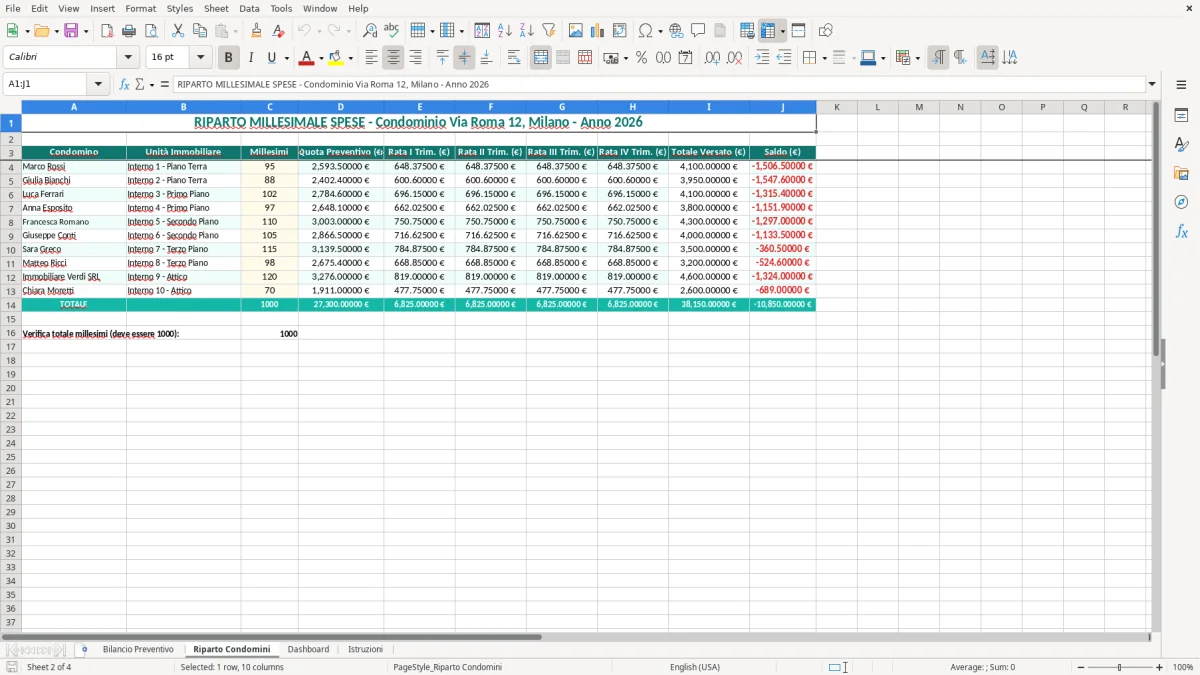Toggle Wrap Text
The image size is (1200, 675).
coord(514,58)
